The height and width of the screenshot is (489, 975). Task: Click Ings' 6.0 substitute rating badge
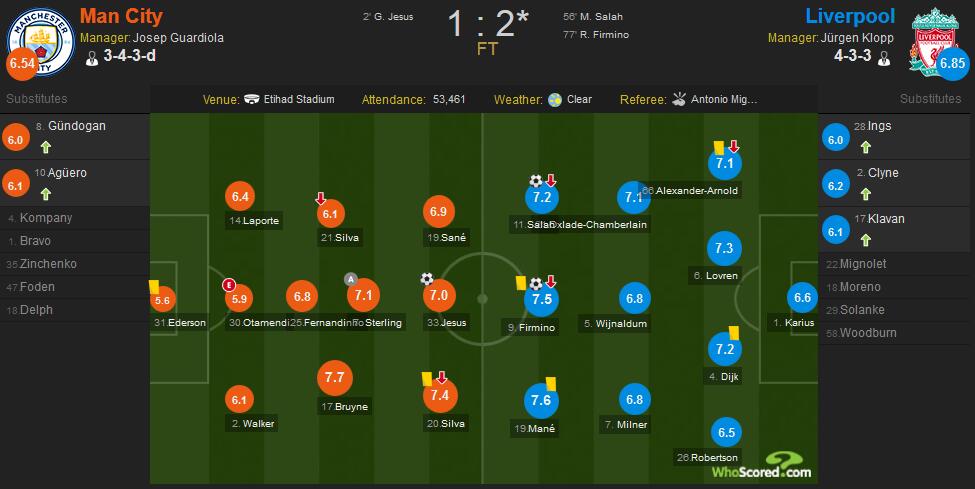[836, 139]
